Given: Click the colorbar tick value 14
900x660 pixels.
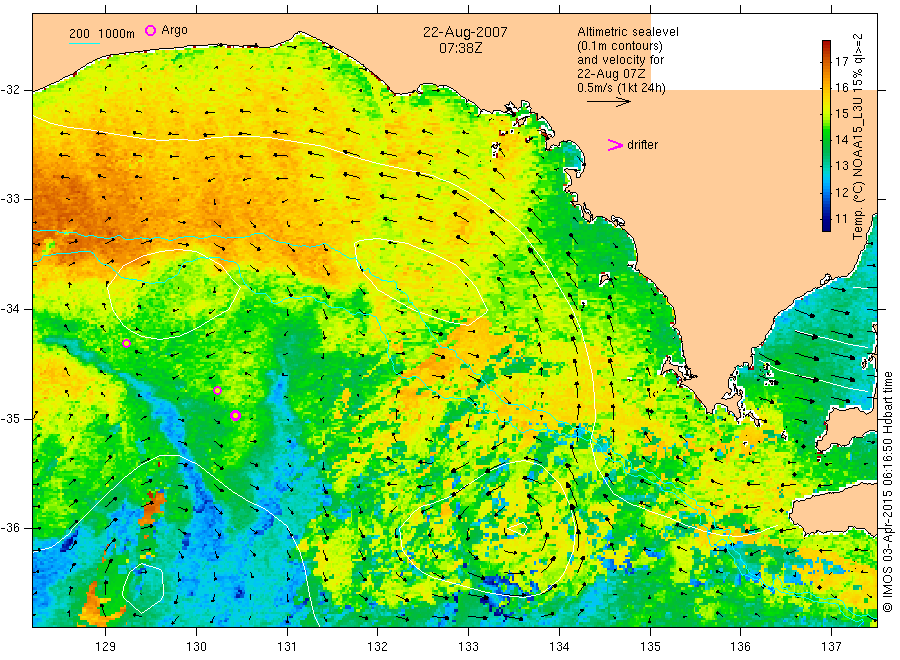Looking at the screenshot, I should pos(841,139).
